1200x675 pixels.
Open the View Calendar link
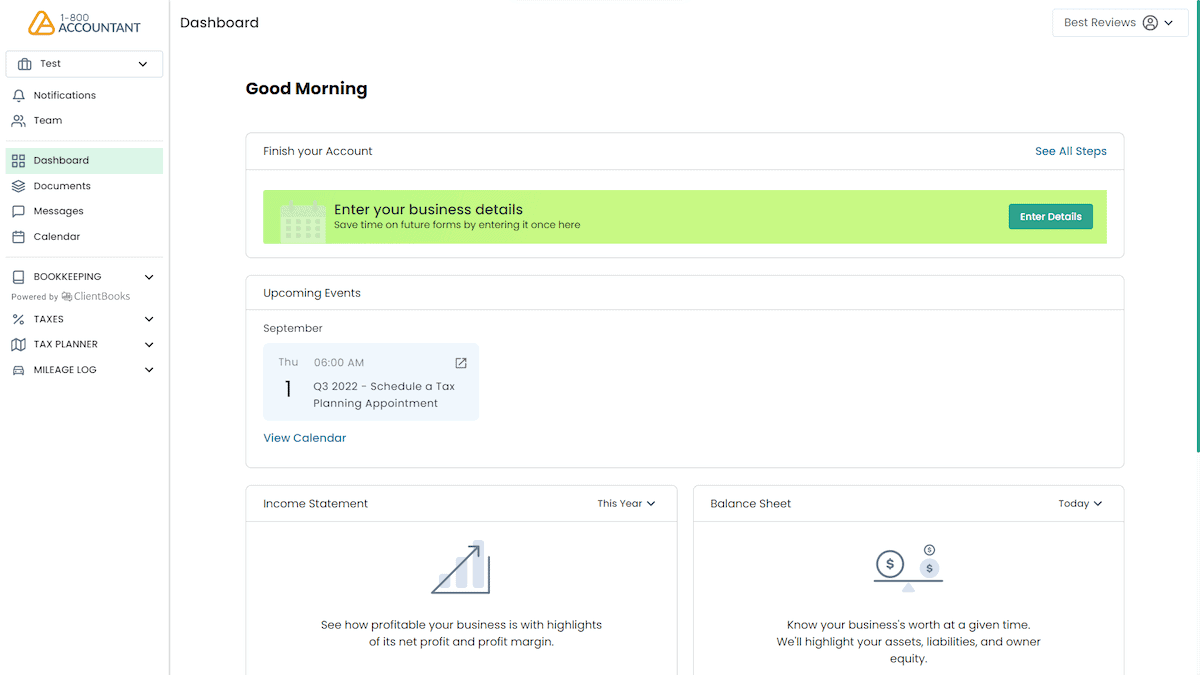[x=304, y=437]
